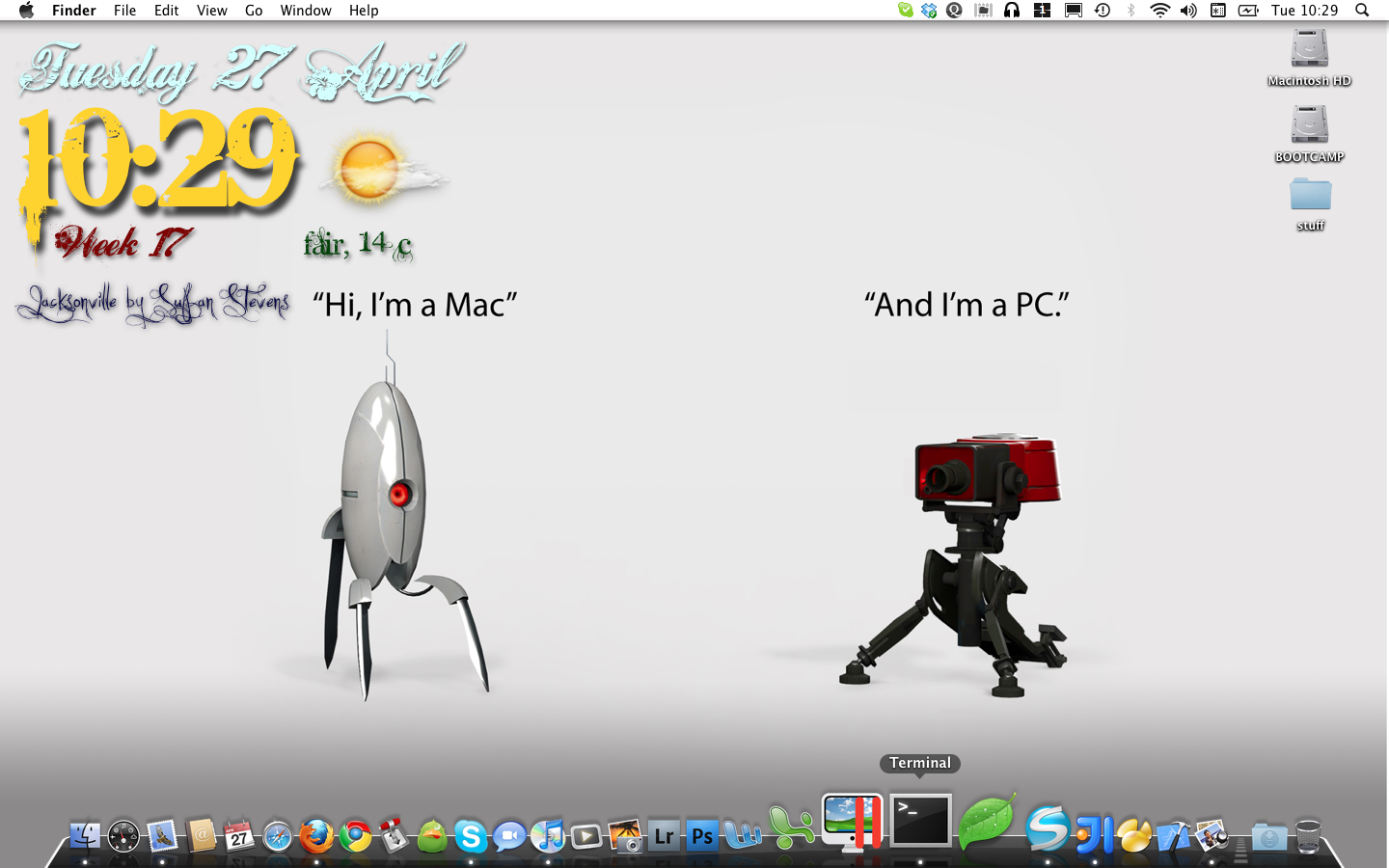This screenshot has height=868, width=1389.
Task: Launch Dashboard from the dock
Action: [123, 836]
